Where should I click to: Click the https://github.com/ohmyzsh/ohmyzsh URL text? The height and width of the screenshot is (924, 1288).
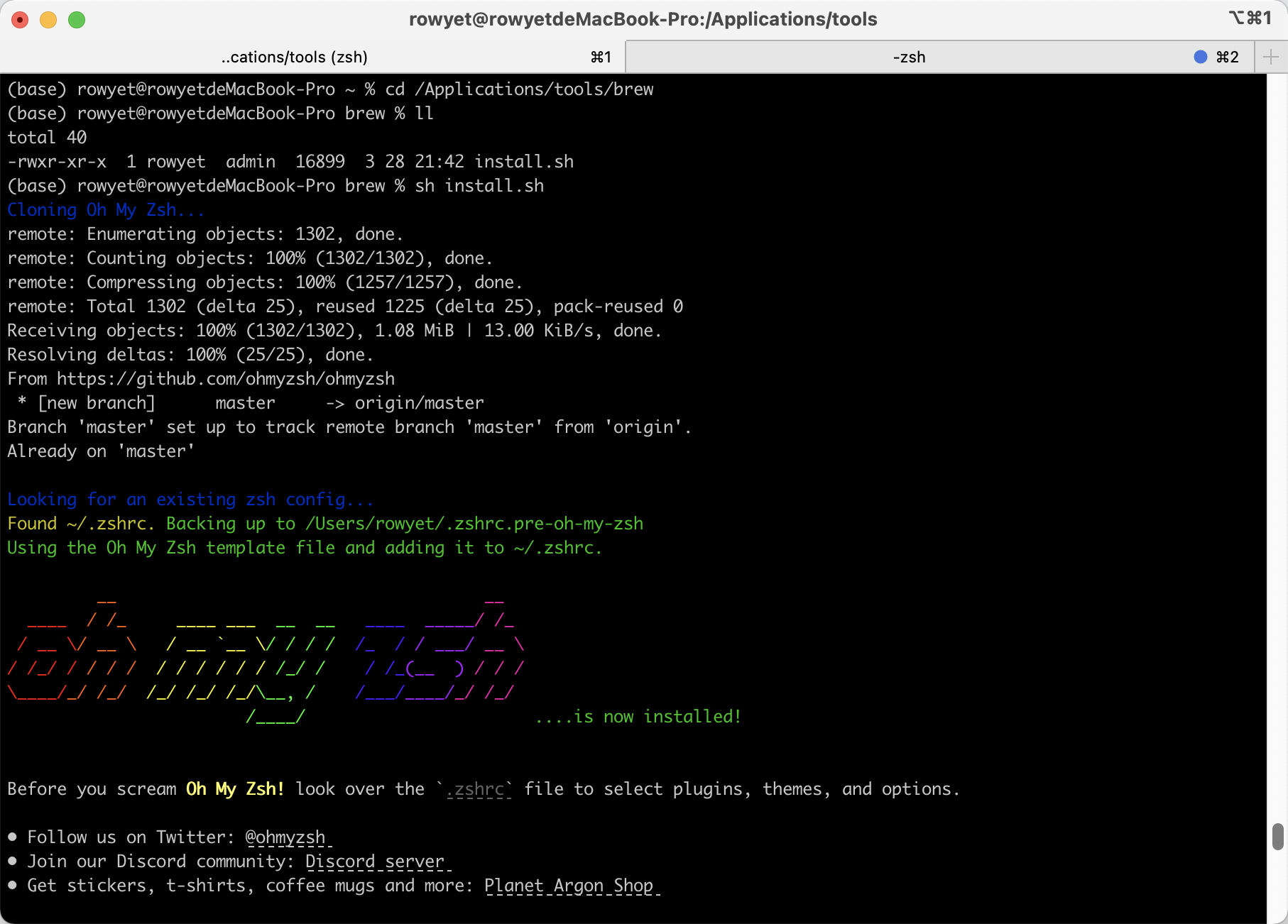pos(226,379)
